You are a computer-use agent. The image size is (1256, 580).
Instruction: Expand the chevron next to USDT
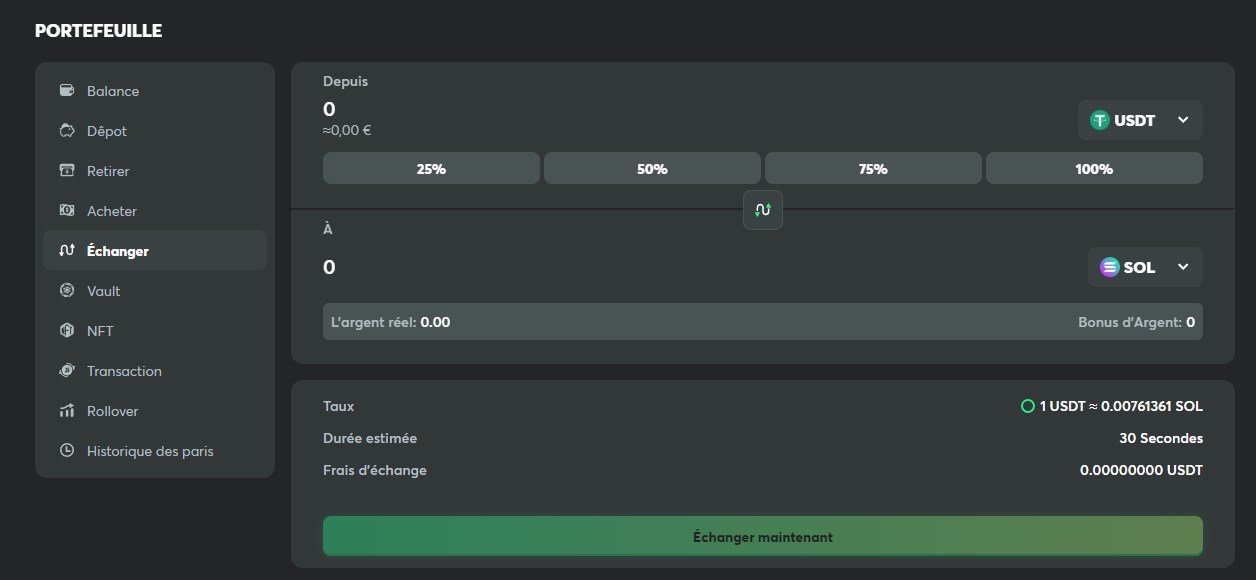pos(1183,120)
